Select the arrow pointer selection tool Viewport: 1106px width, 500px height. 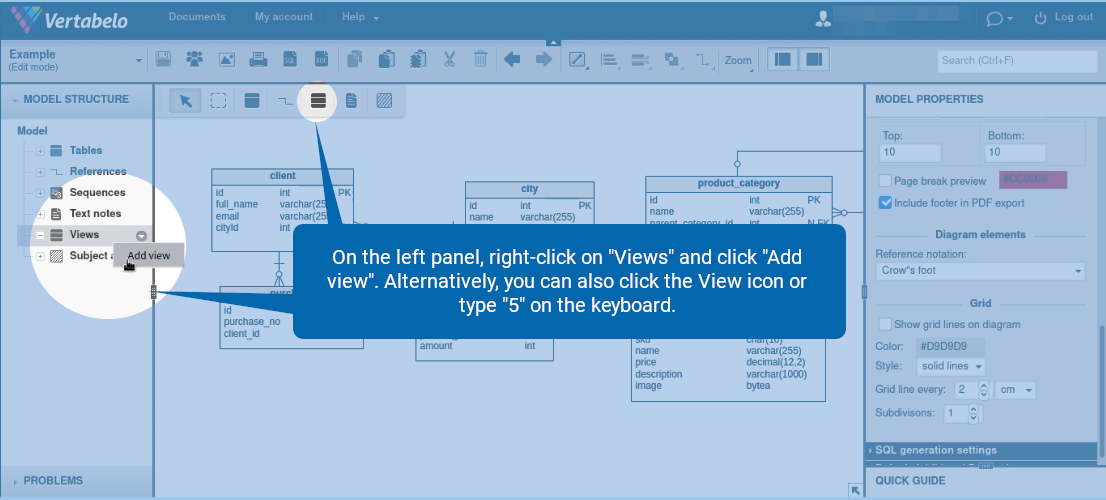[186, 101]
